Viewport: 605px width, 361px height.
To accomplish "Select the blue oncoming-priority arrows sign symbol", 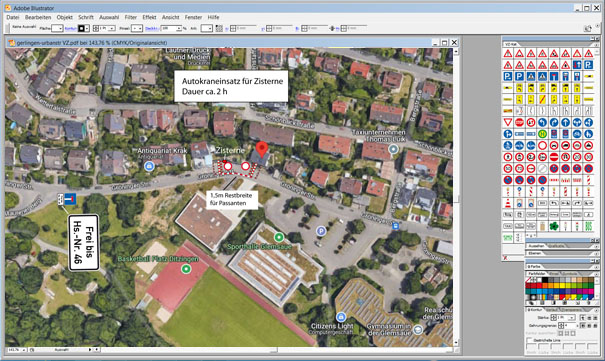I will (x=577, y=65).
